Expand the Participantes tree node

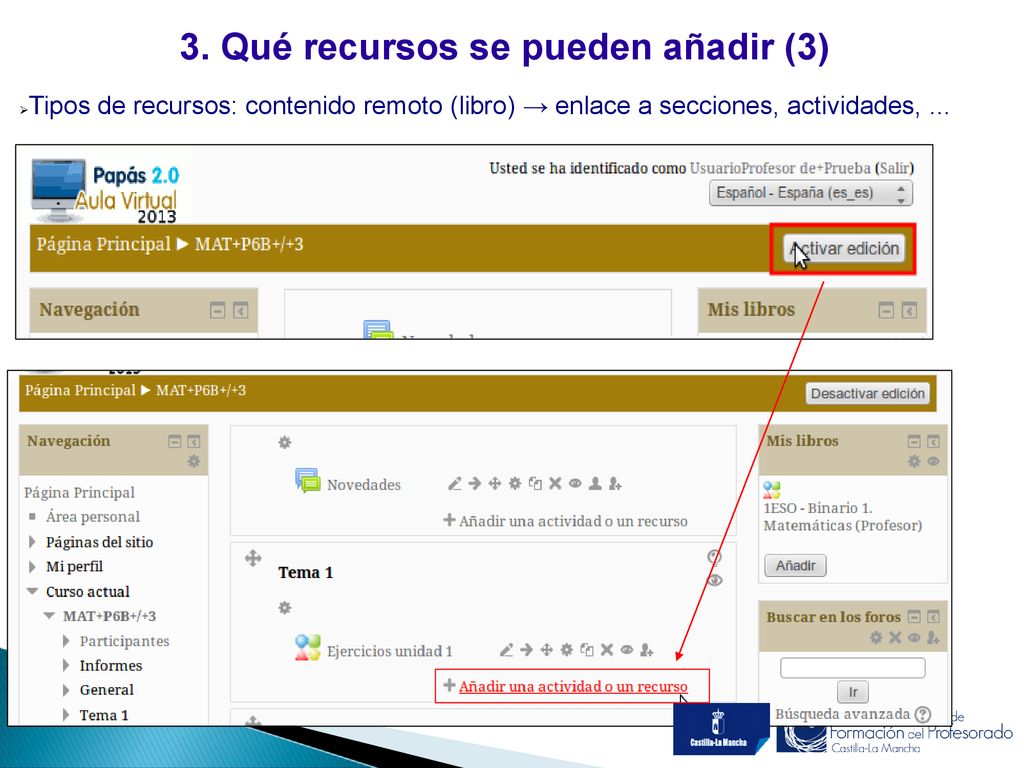[66, 641]
